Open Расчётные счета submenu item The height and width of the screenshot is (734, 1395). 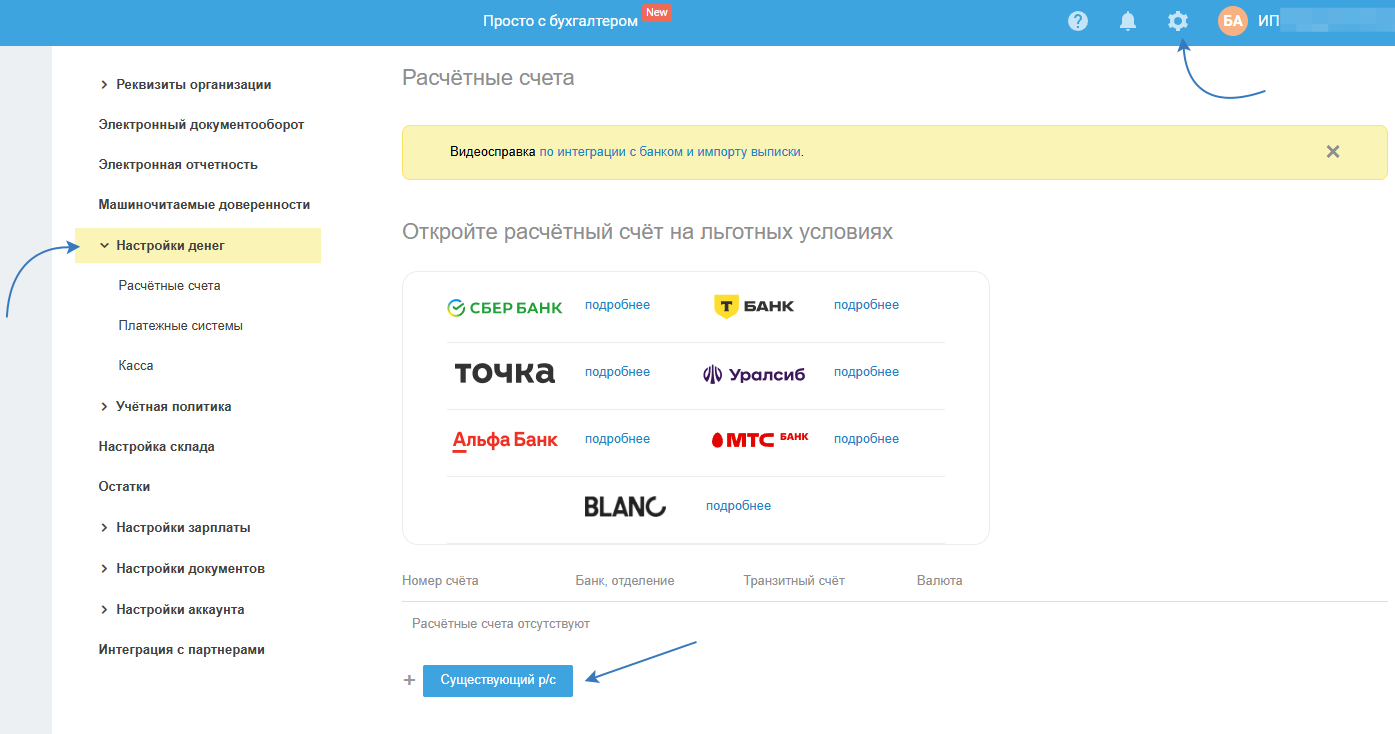169,286
